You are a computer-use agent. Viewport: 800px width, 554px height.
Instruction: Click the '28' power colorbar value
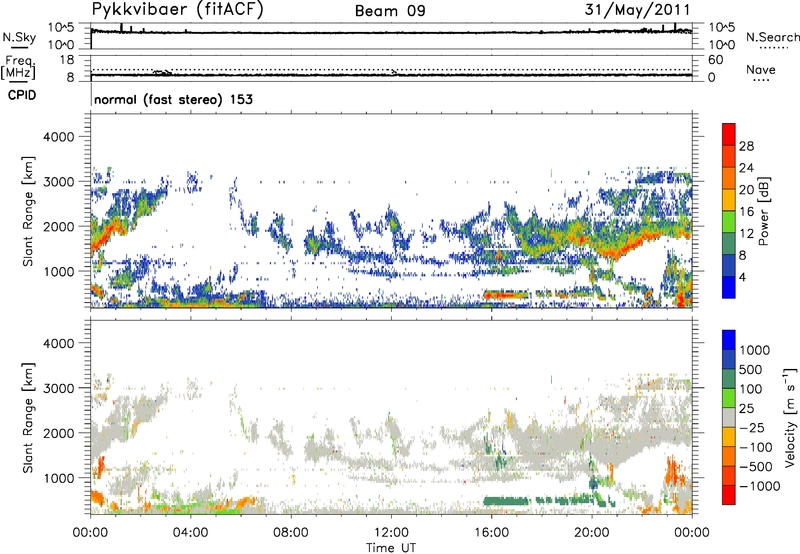point(746,146)
